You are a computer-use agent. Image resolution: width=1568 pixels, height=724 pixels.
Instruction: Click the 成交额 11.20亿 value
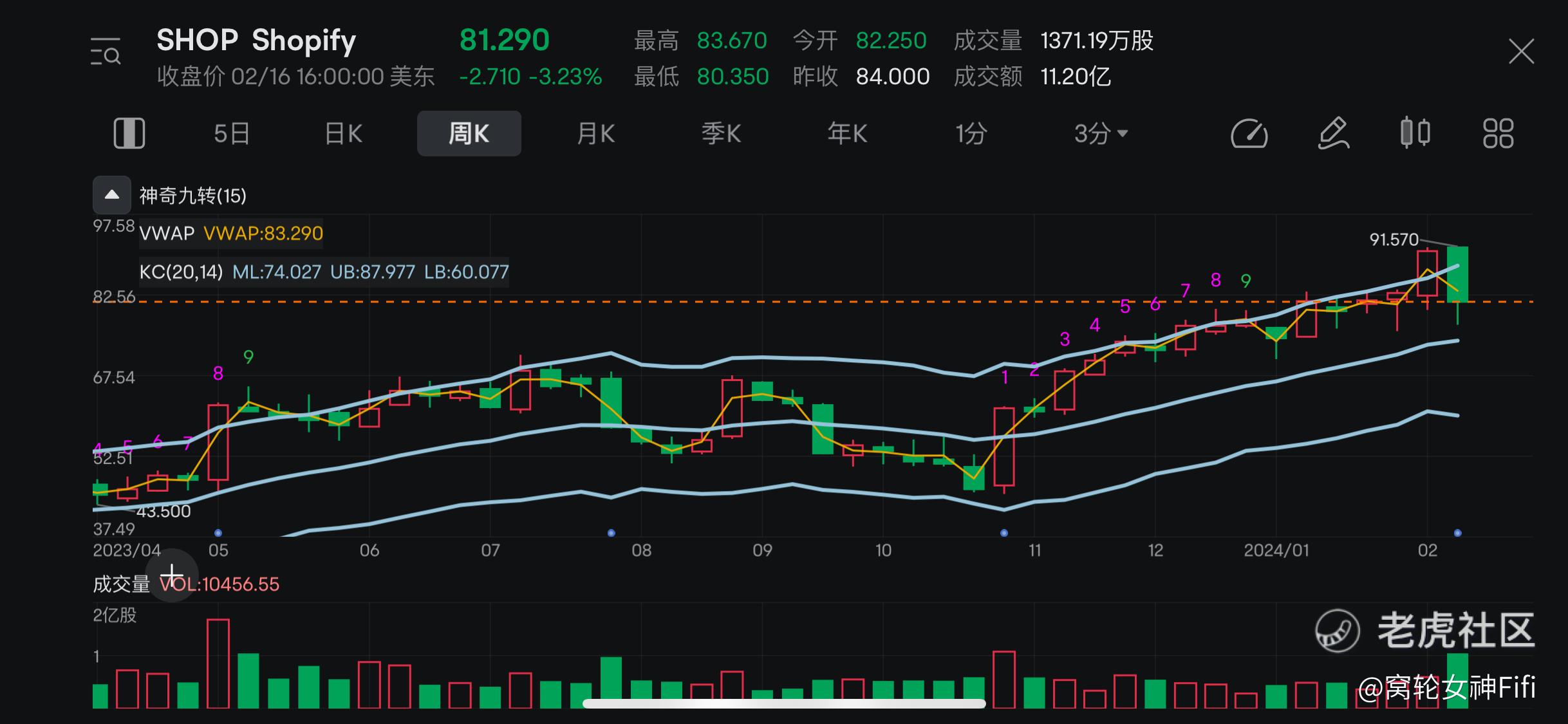coord(1076,77)
